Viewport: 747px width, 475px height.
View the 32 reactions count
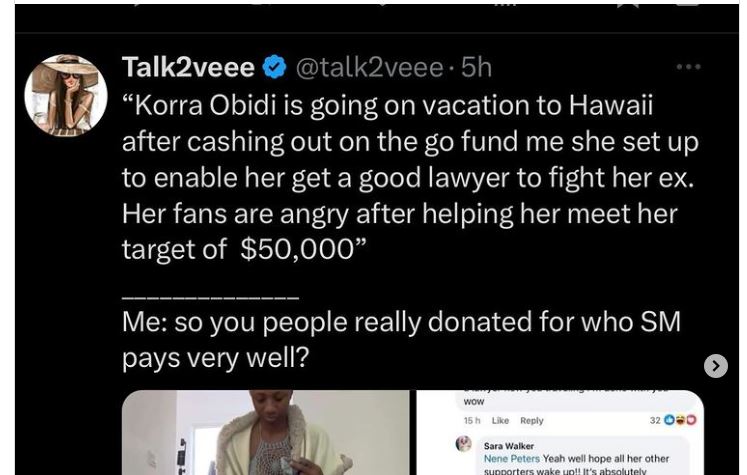pyautogui.click(x=655, y=421)
